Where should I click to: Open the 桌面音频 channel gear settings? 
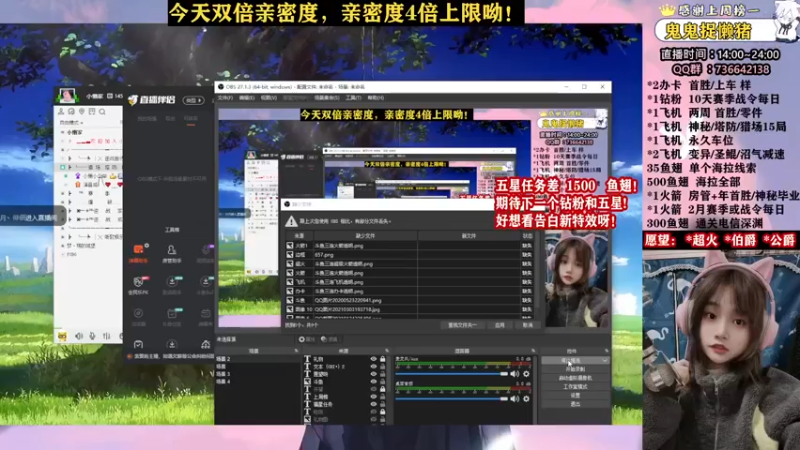(x=526, y=398)
